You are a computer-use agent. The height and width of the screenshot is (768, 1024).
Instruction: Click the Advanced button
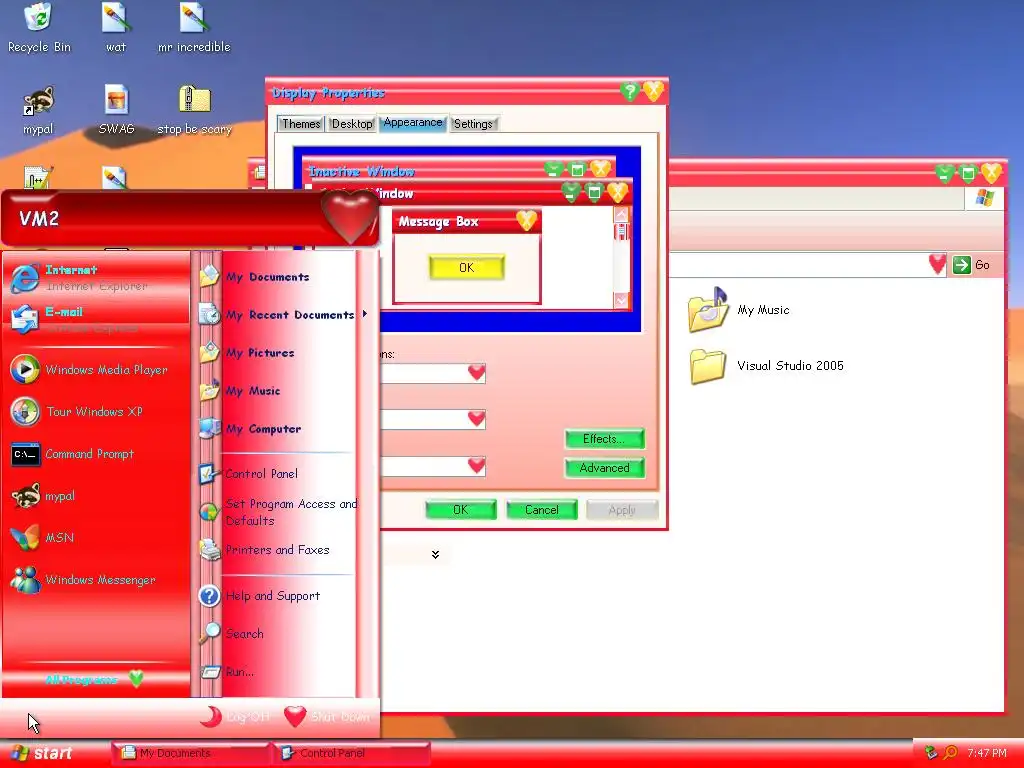[604, 468]
